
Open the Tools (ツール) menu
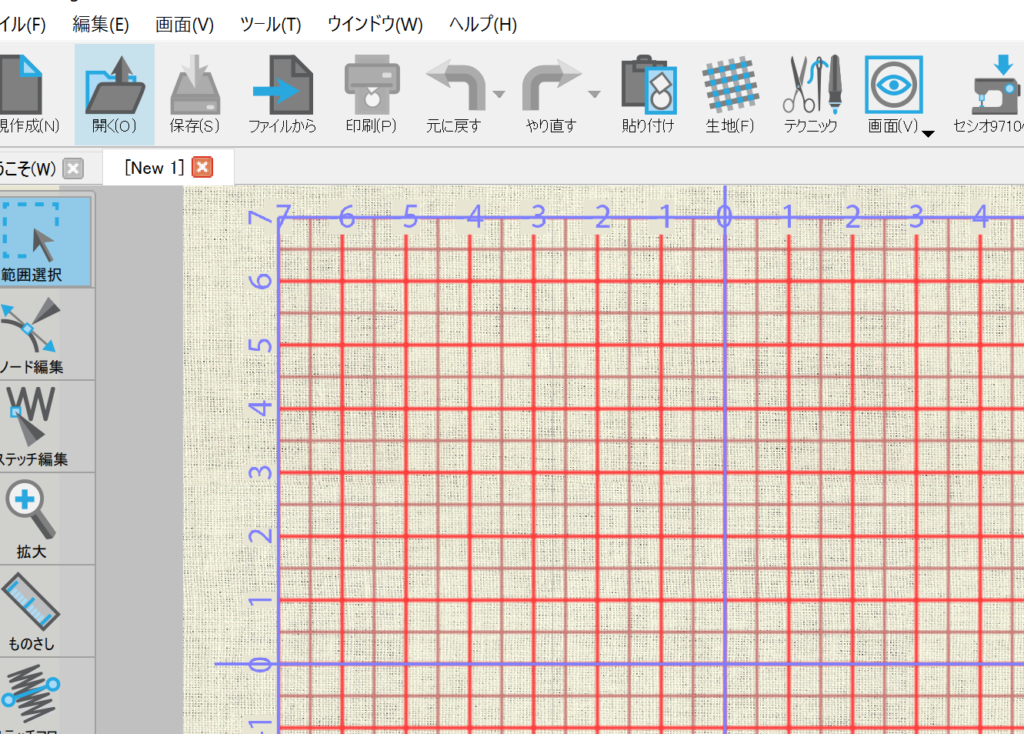270,24
